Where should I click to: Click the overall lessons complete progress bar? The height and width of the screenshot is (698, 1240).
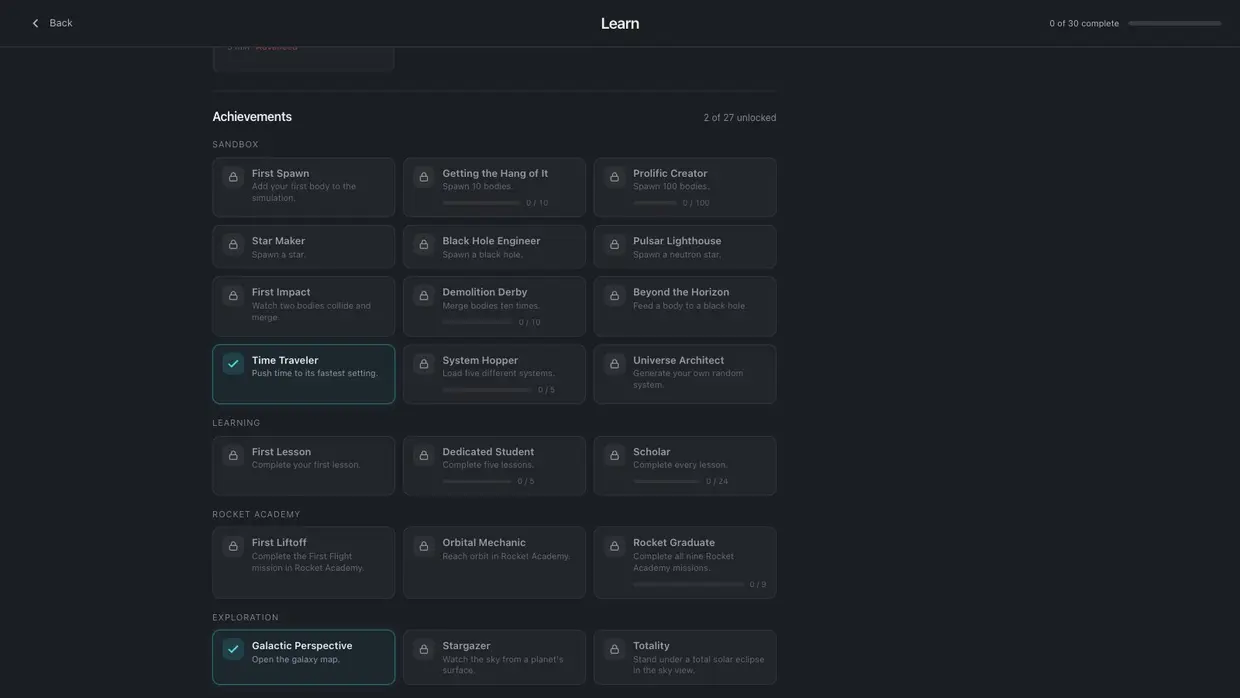[1175, 23]
